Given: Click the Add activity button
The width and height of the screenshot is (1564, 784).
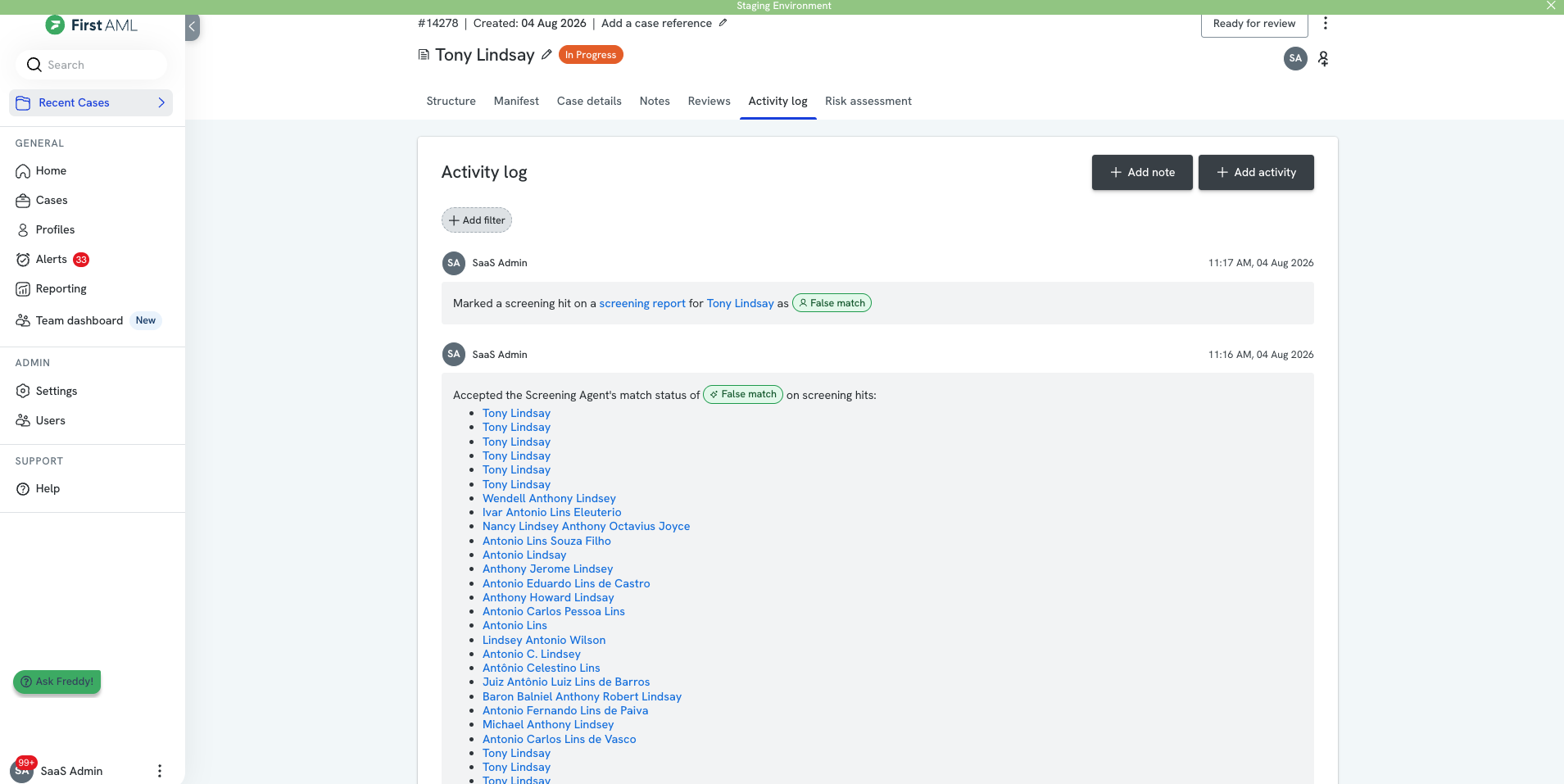Looking at the screenshot, I should click(1256, 173).
